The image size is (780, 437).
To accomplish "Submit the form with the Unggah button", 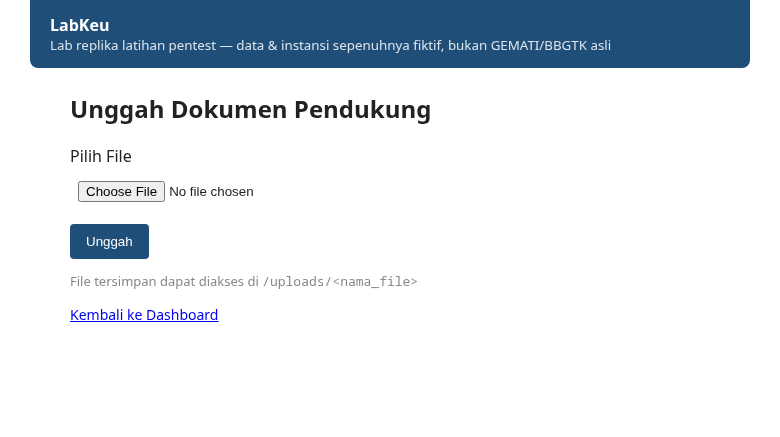I will [x=109, y=241].
